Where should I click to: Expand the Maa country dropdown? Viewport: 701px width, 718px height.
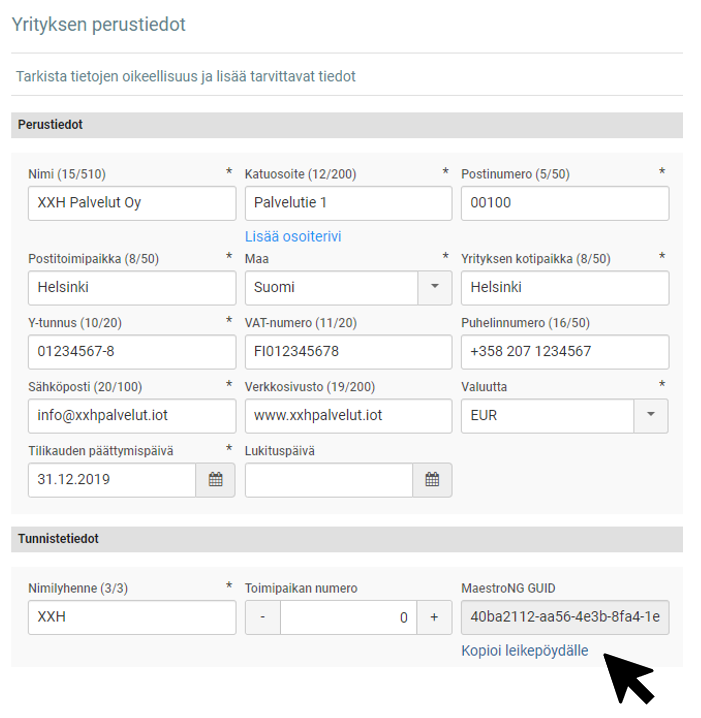[434, 288]
